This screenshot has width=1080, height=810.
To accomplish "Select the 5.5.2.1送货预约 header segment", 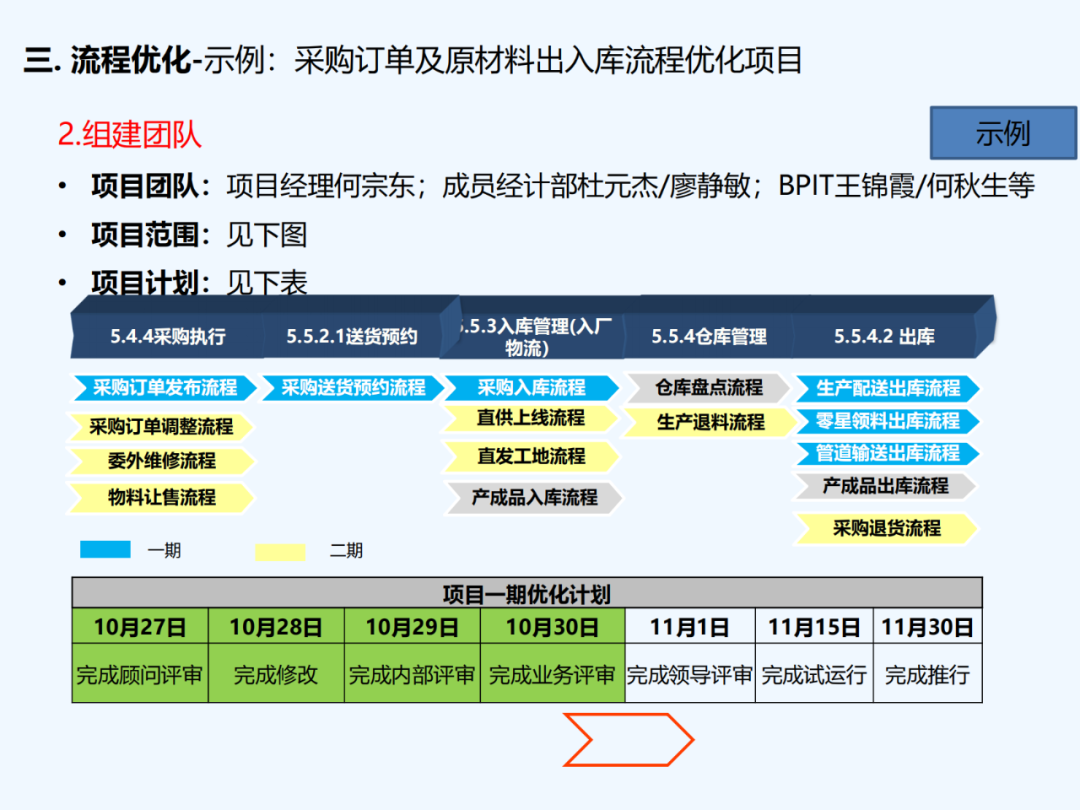I will click(x=351, y=337).
